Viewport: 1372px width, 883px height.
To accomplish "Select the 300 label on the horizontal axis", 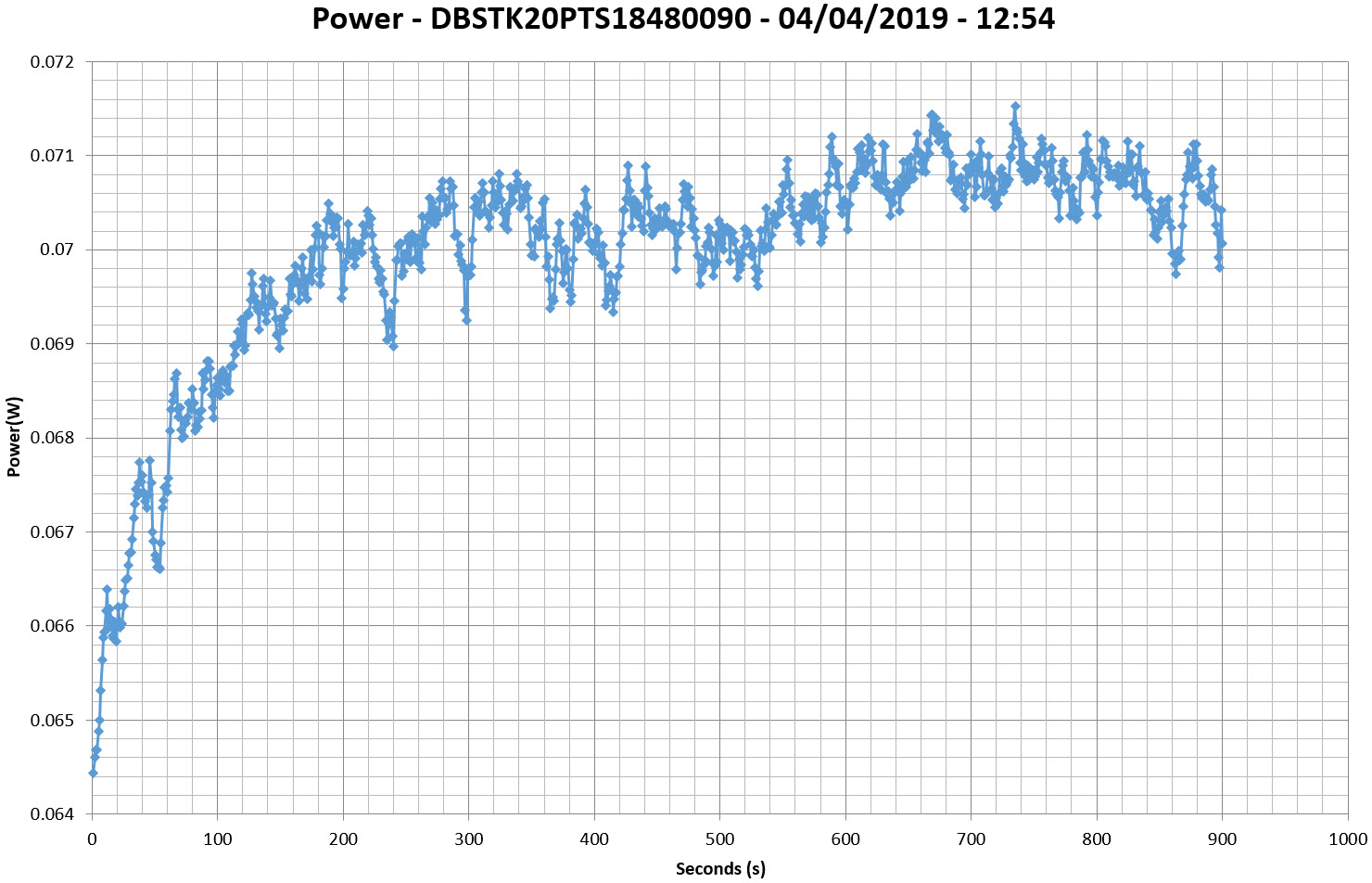I will (x=469, y=839).
